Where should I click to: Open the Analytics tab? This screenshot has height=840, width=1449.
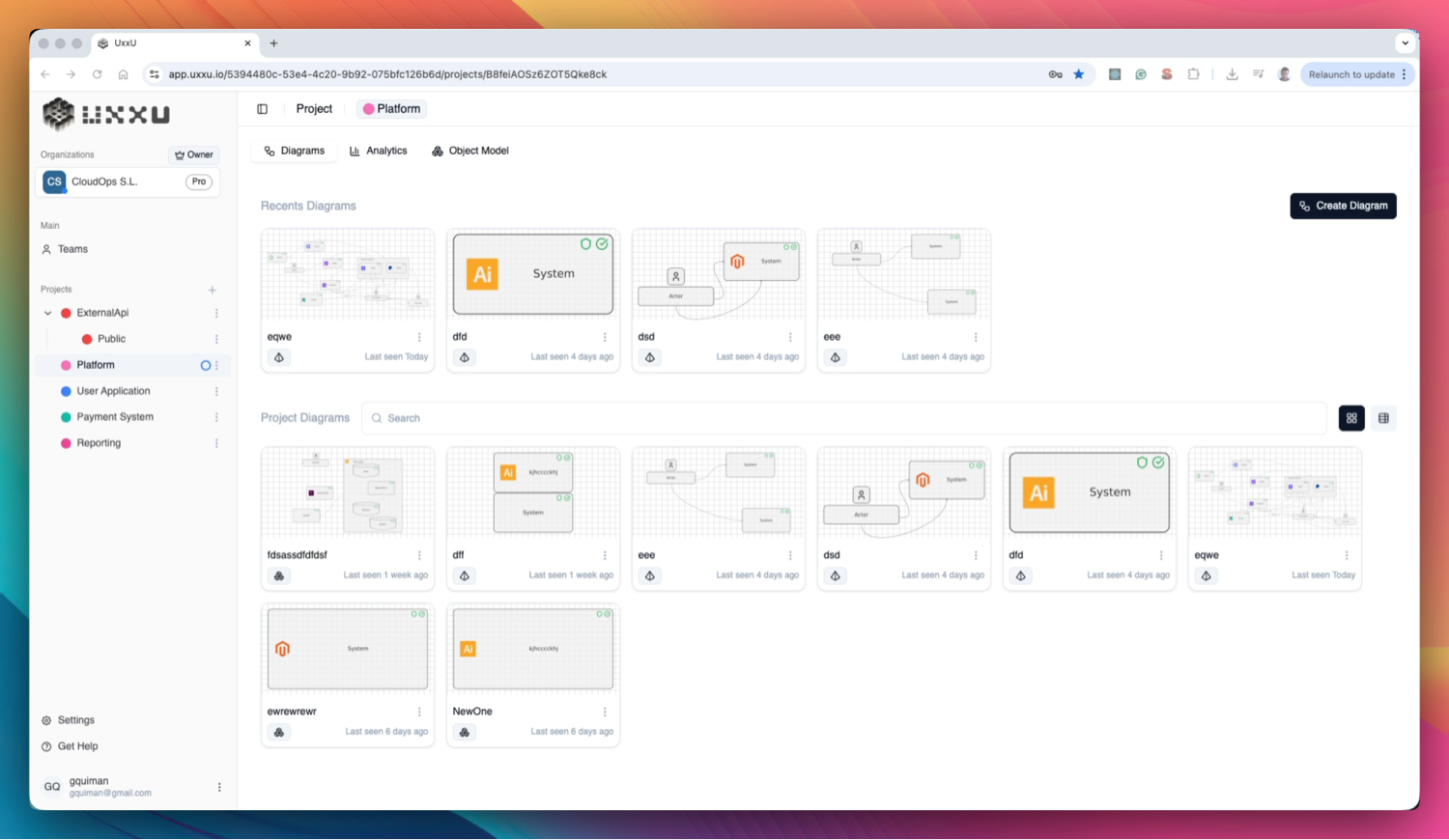[378, 151]
